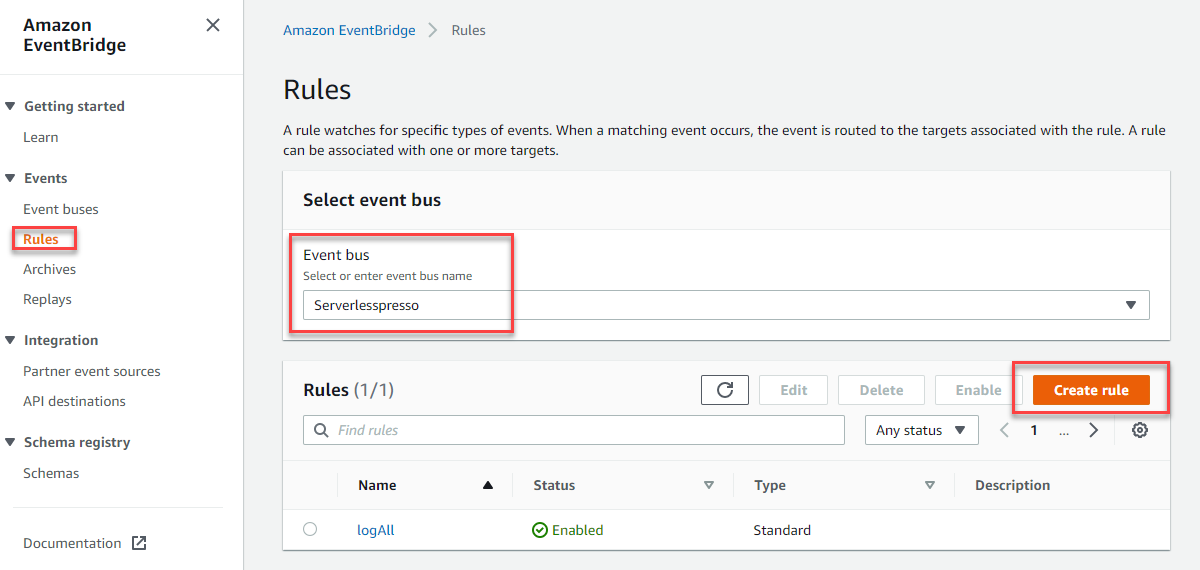The height and width of the screenshot is (570, 1200).
Task: Open the Any status filter dropdown
Action: (921, 430)
